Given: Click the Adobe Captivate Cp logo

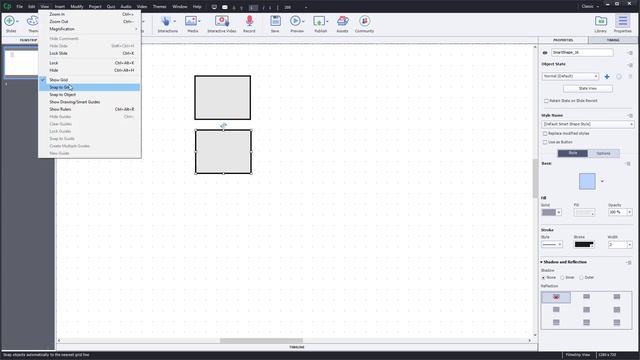Looking at the screenshot, I should [7, 6].
